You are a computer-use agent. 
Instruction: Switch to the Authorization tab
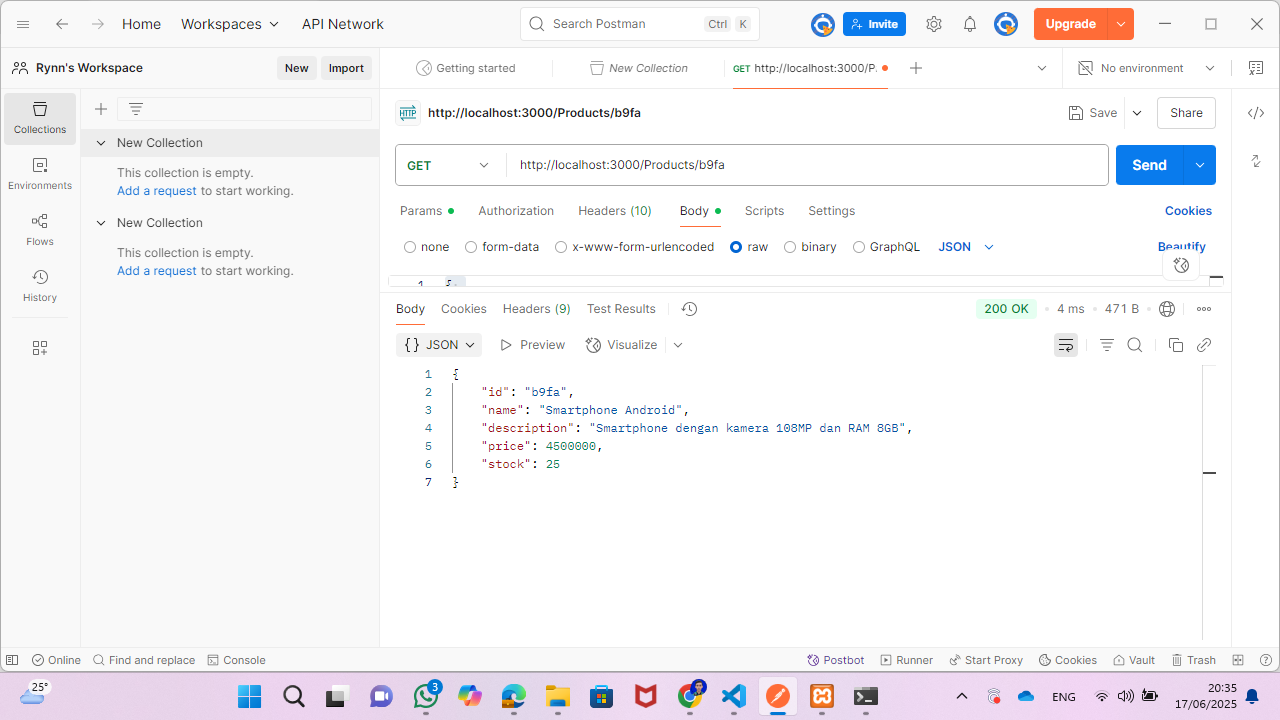point(516,211)
